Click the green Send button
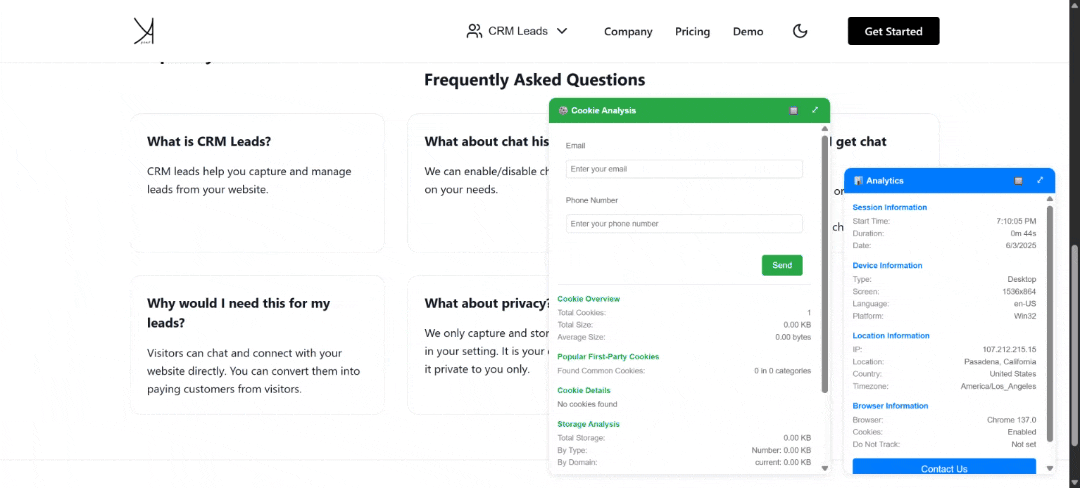 (782, 265)
